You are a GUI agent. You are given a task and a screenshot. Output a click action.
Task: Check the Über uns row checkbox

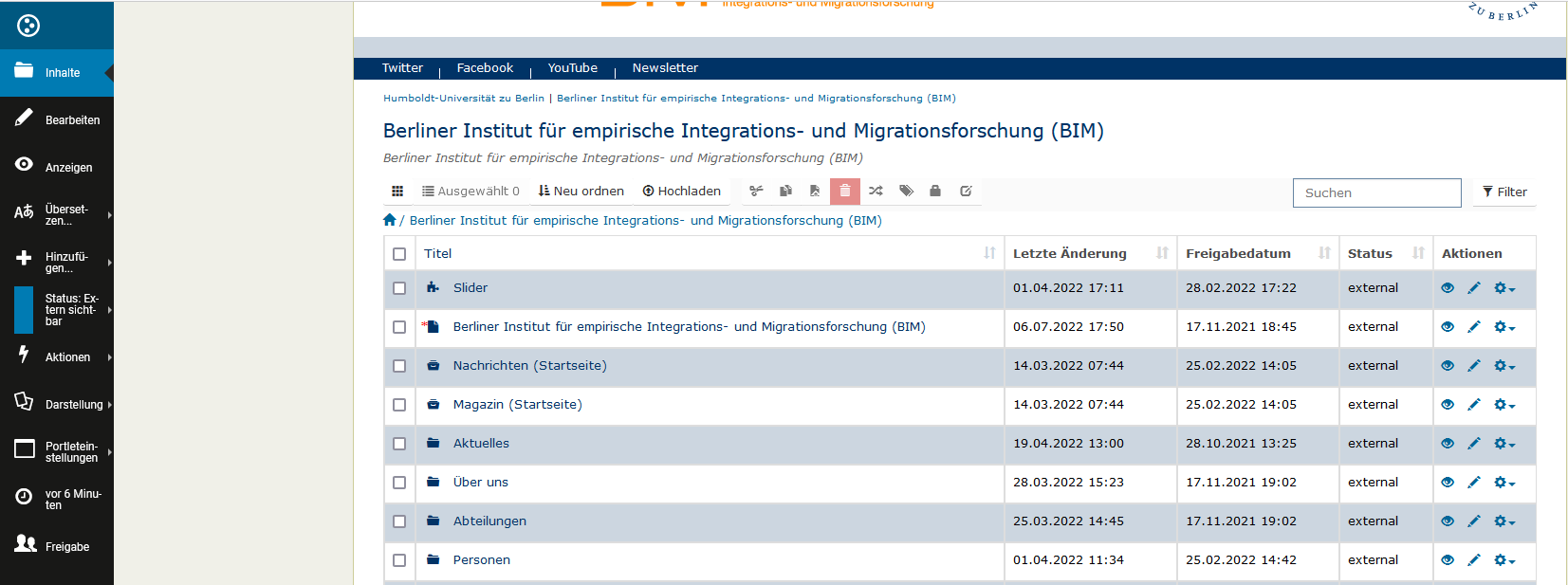click(399, 483)
